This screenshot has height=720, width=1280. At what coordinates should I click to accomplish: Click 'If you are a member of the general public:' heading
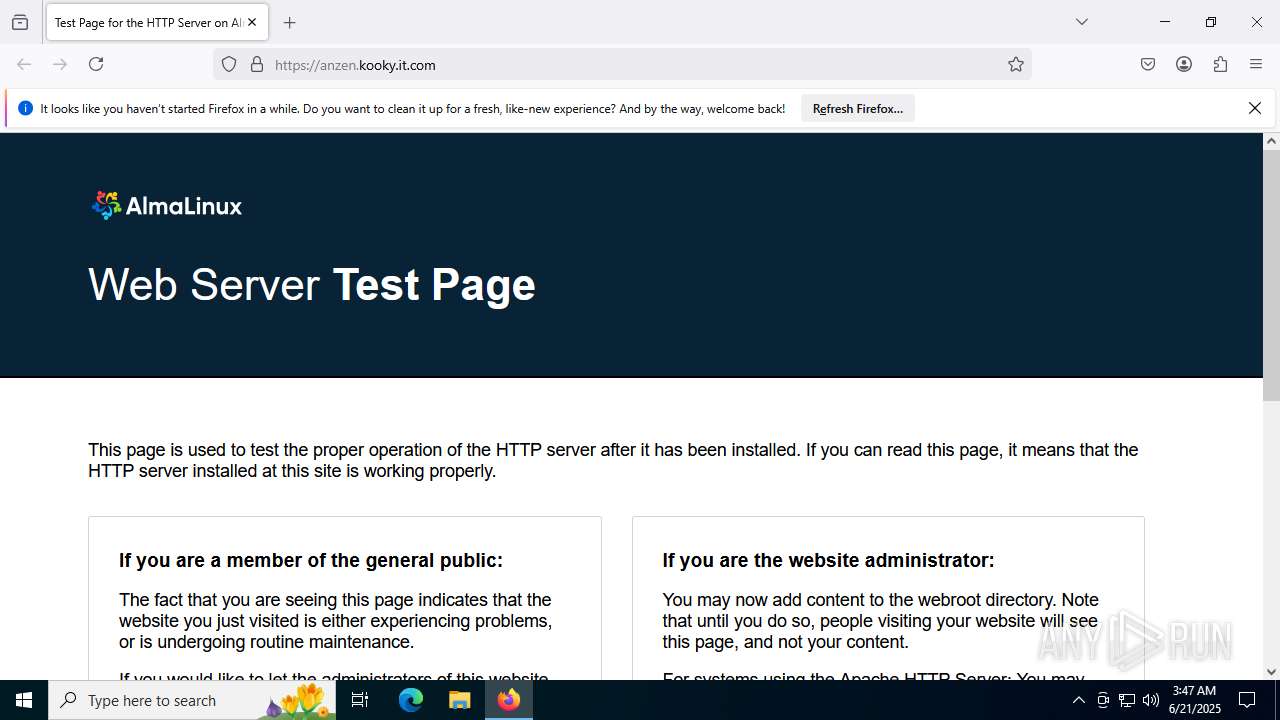[x=311, y=560]
